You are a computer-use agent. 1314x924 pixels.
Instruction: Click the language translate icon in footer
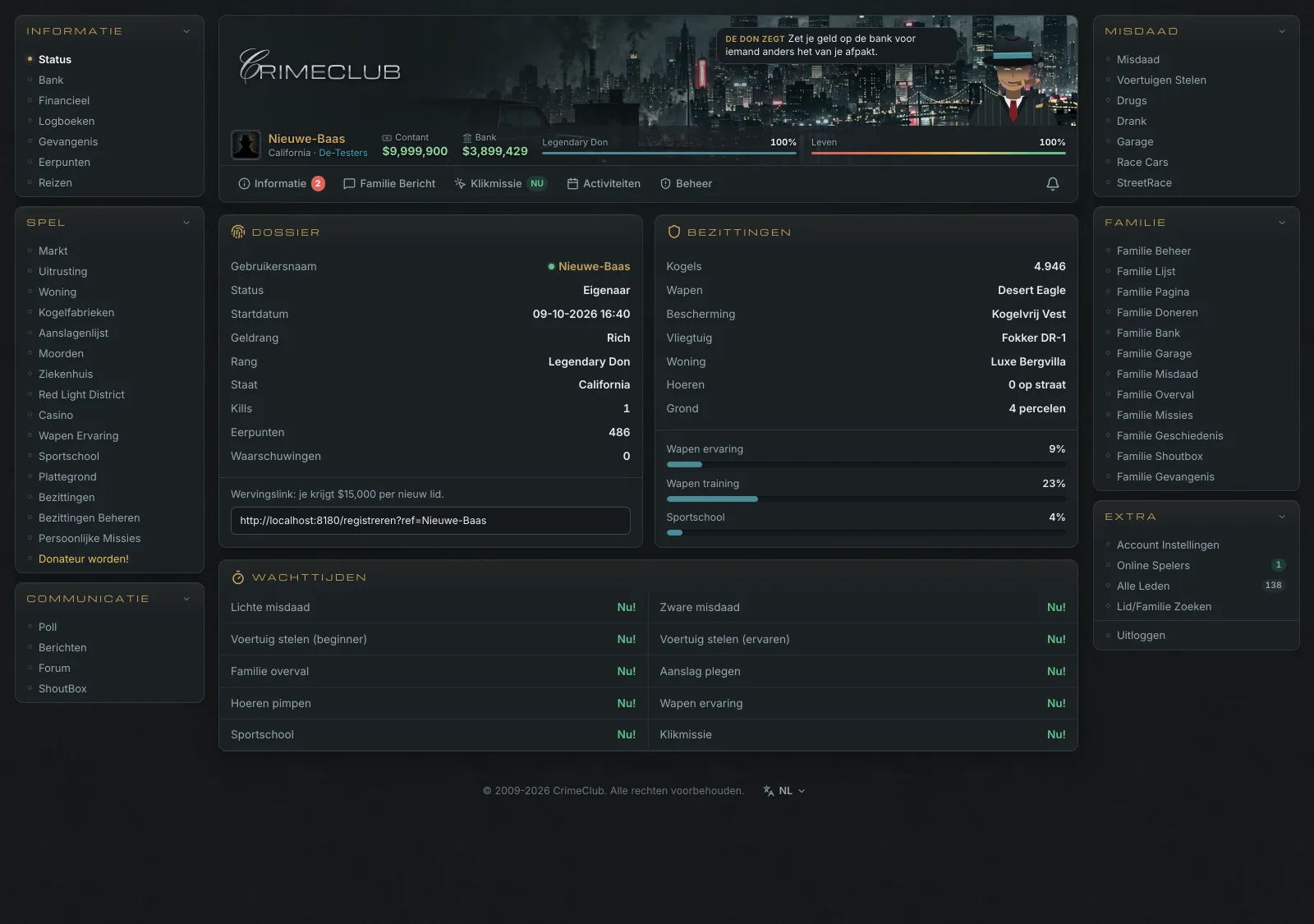click(x=769, y=791)
